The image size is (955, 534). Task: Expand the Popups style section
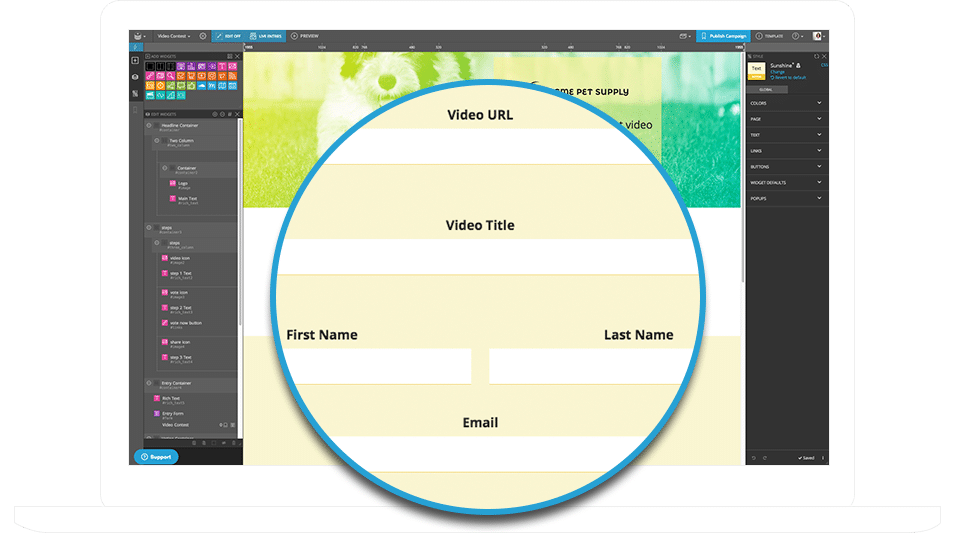[787, 198]
